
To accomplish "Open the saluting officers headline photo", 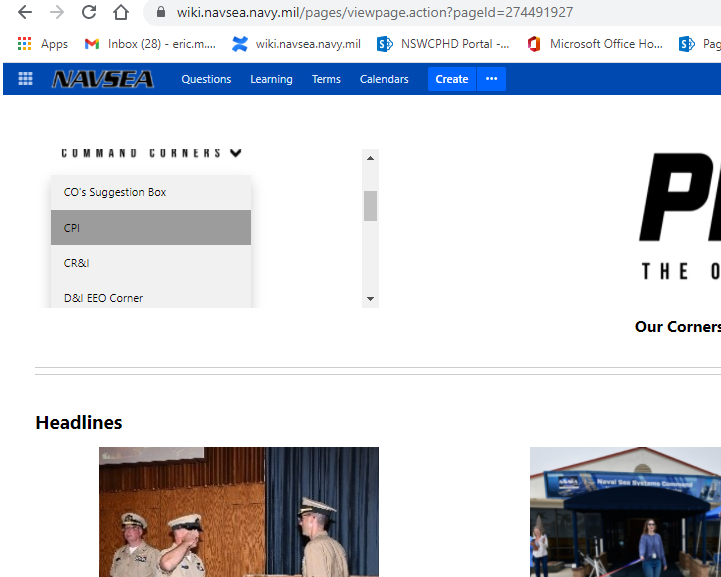I will pyautogui.click(x=239, y=512).
